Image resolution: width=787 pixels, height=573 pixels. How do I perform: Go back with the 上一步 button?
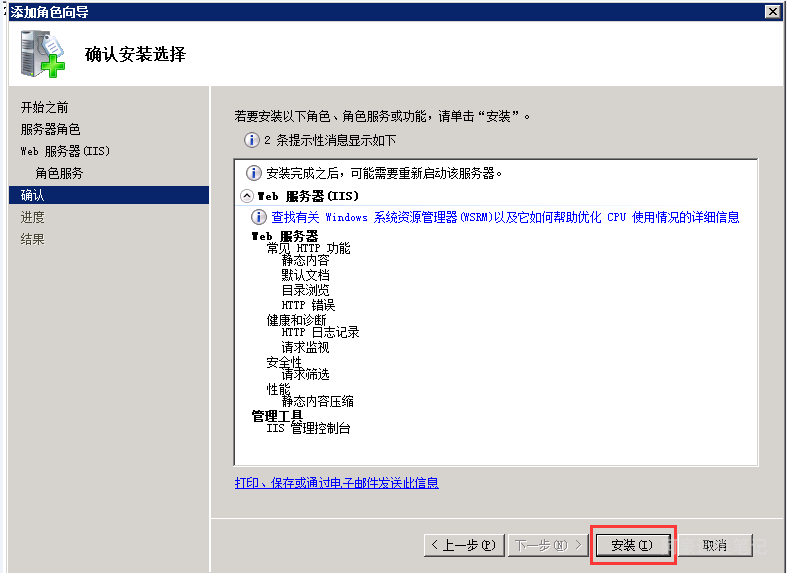click(x=463, y=545)
